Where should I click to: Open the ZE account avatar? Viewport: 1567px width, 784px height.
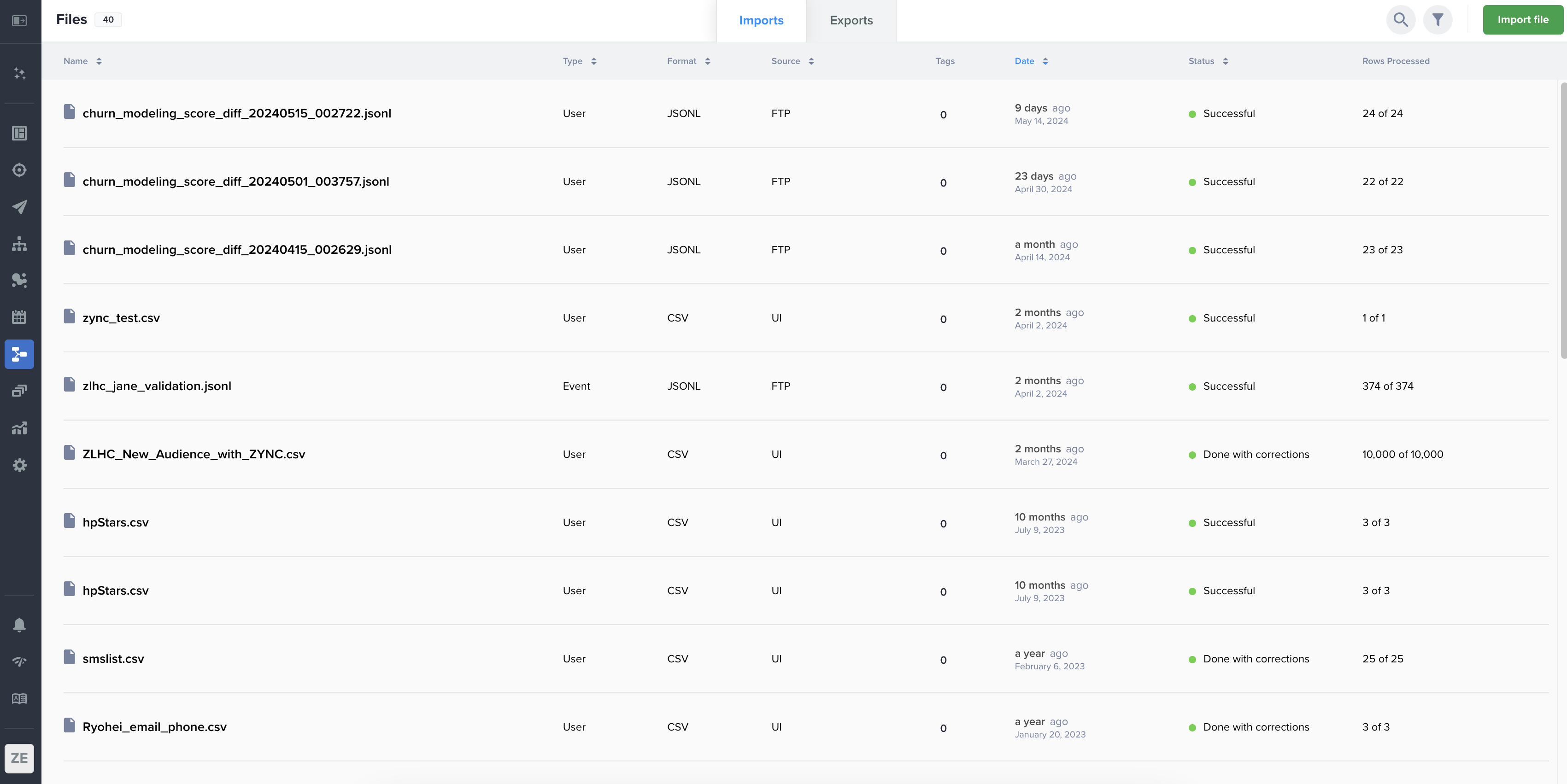pyautogui.click(x=19, y=758)
